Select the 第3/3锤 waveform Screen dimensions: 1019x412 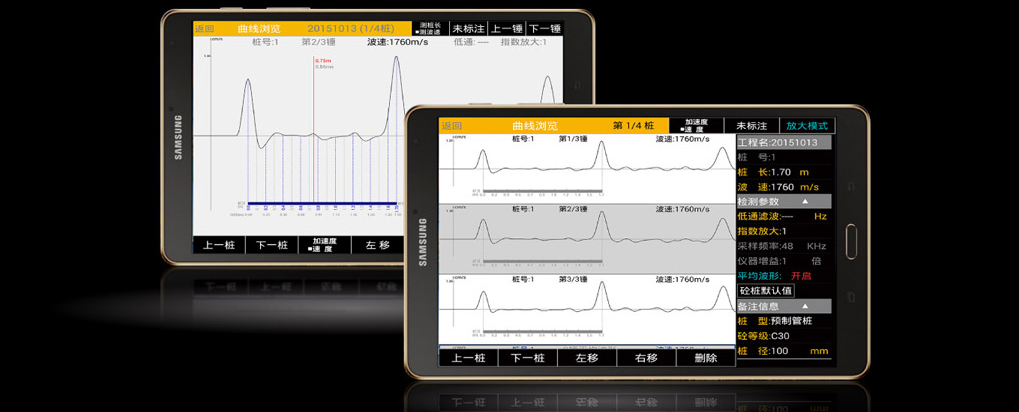click(587, 309)
